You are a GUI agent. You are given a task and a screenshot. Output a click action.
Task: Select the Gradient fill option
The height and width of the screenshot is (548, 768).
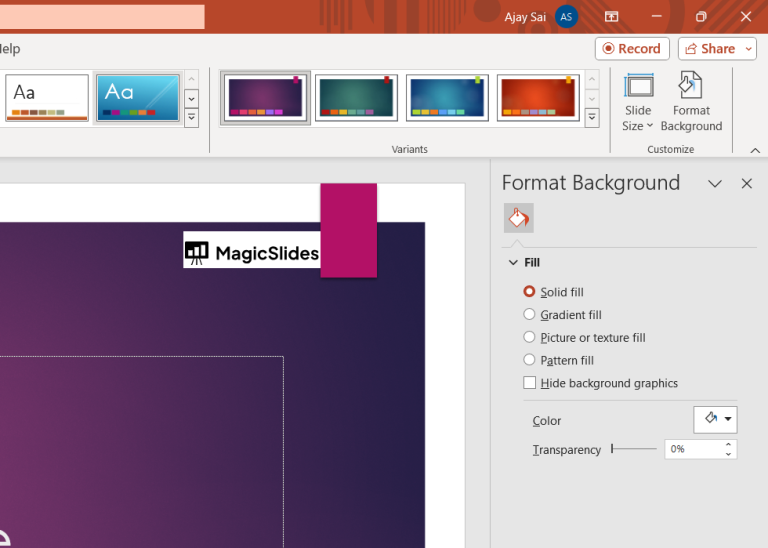point(529,314)
